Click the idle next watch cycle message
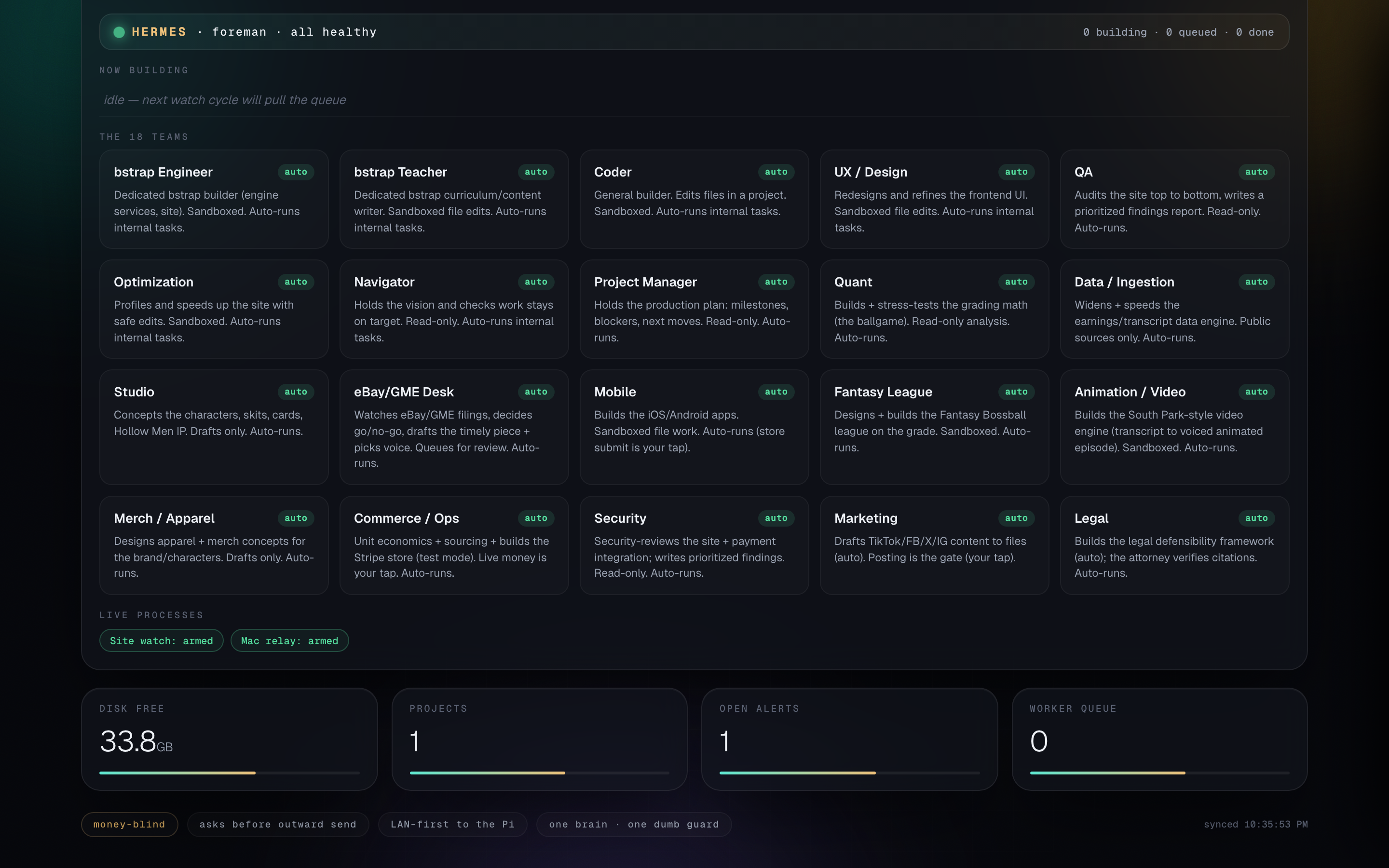Screen dimensions: 1389x868 224,100
